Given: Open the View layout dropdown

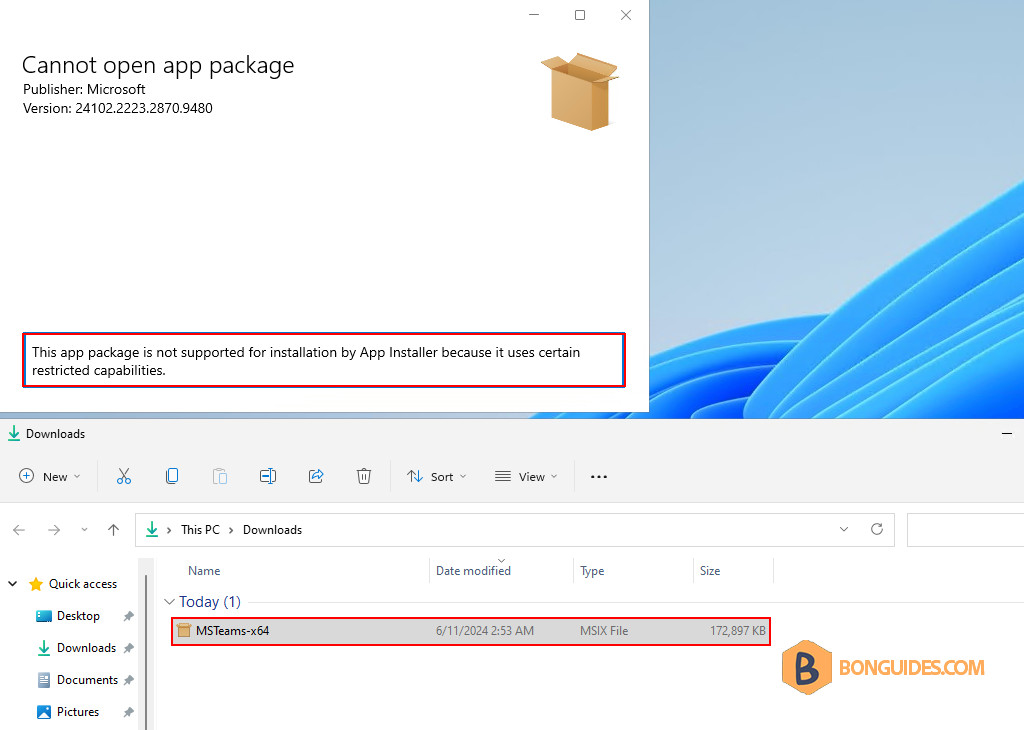Looking at the screenshot, I should tap(526, 477).
